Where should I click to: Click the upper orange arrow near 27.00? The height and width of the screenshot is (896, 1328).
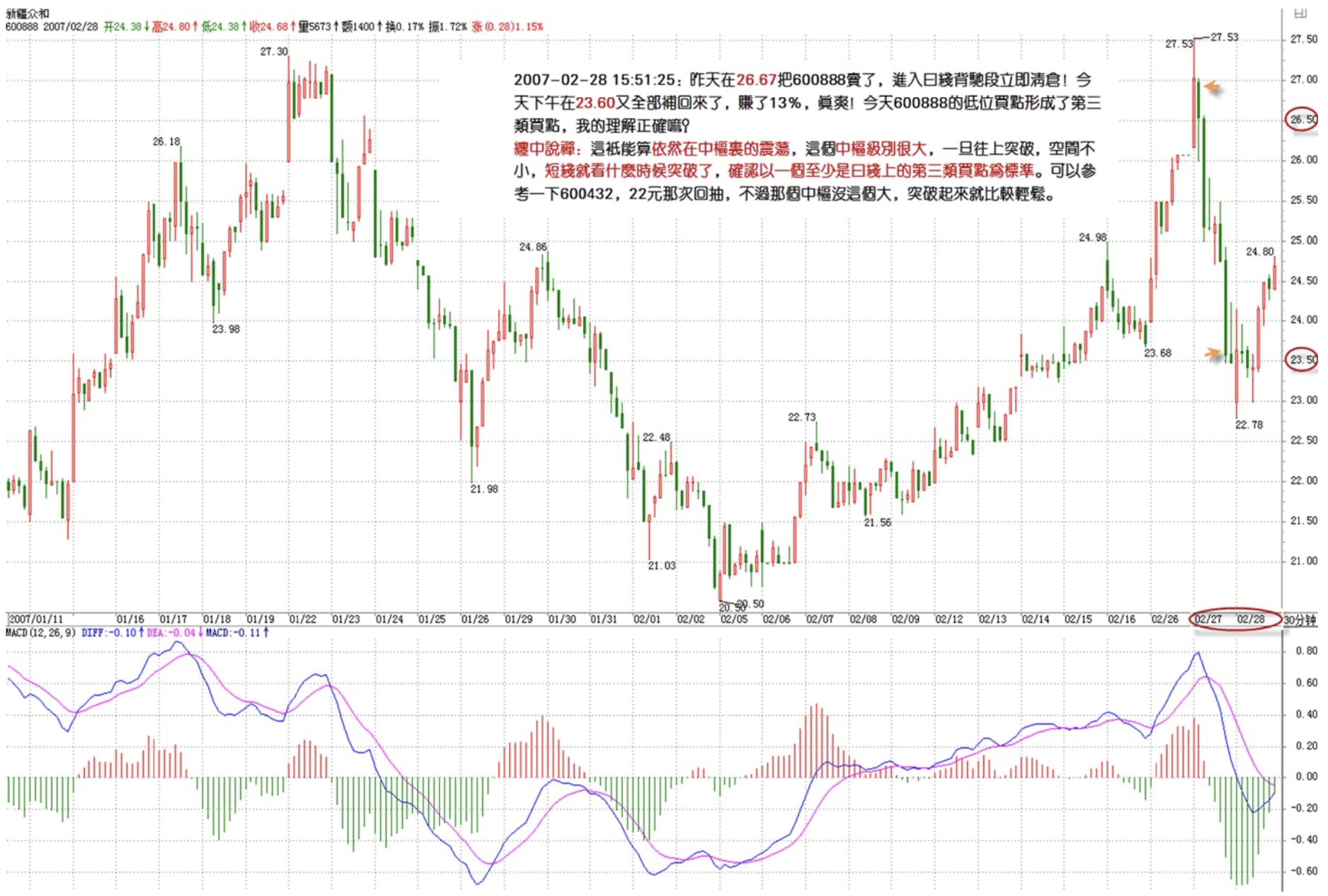tap(1213, 87)
